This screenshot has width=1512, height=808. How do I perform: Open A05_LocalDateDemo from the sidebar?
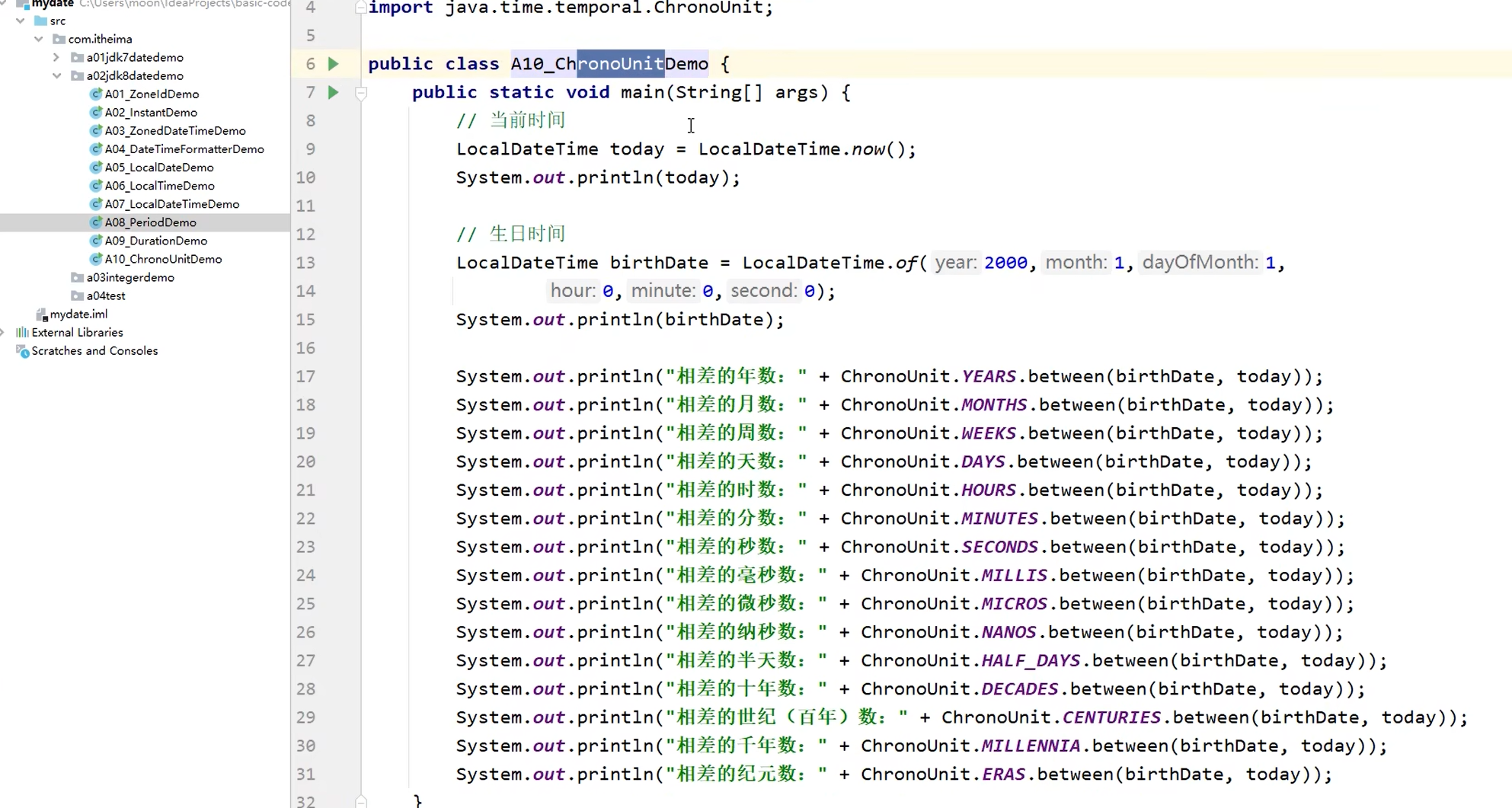click(x=159, y=167)
